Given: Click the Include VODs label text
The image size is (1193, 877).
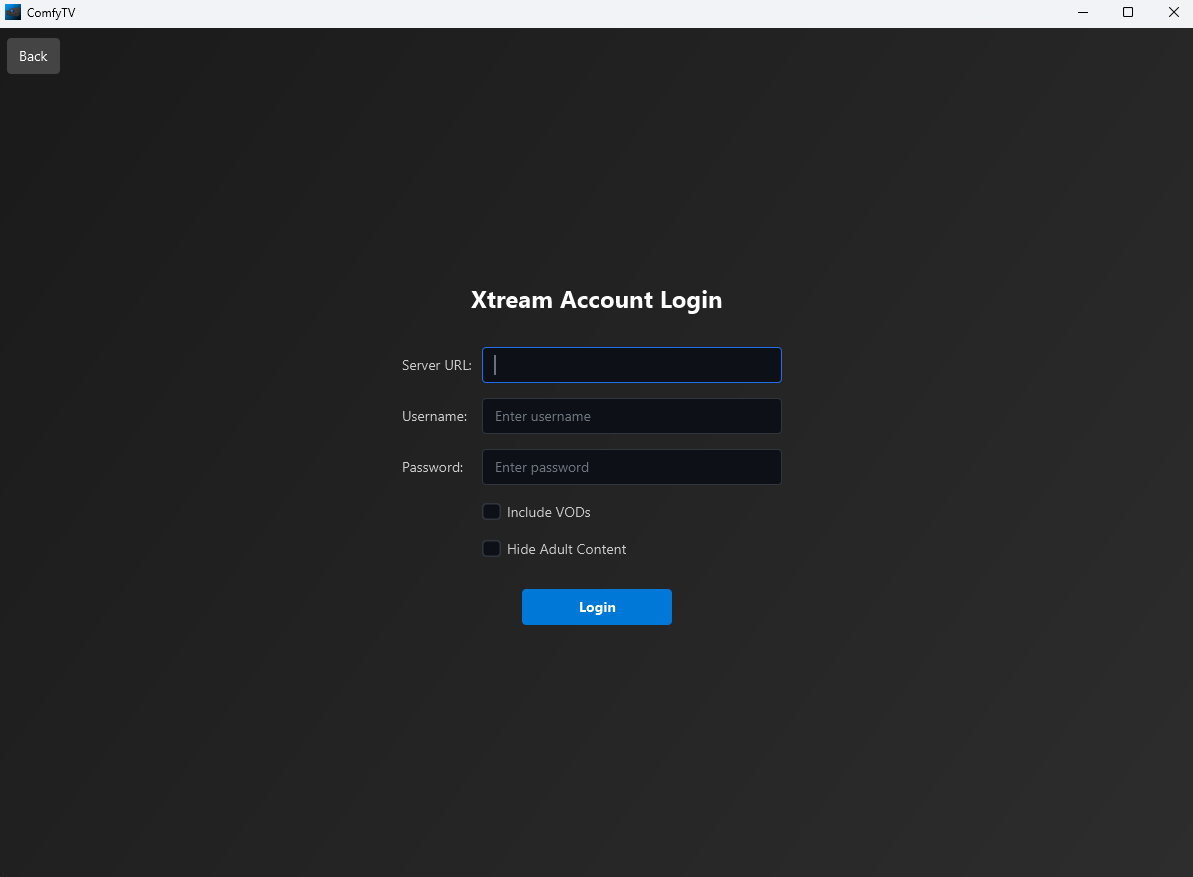Looking at the screenshot, I should (549, 512).
